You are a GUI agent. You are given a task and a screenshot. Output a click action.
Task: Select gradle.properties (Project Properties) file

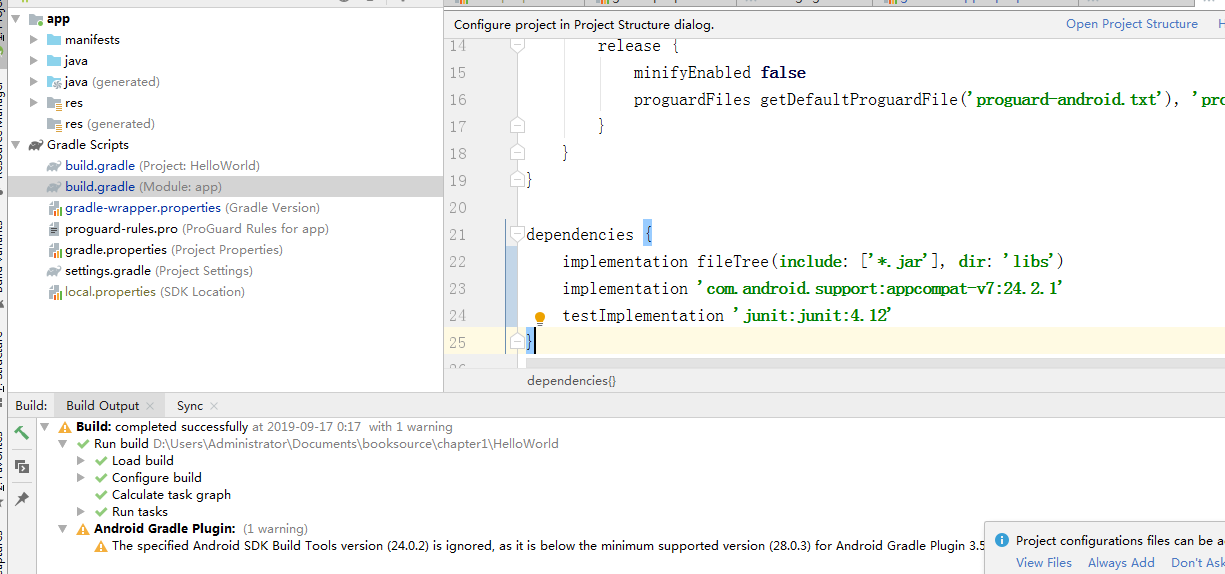[225, 250]
